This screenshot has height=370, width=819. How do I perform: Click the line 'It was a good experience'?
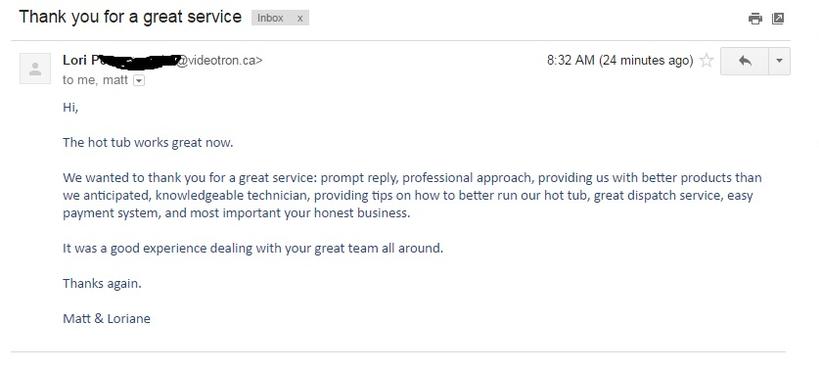point(253,248)
